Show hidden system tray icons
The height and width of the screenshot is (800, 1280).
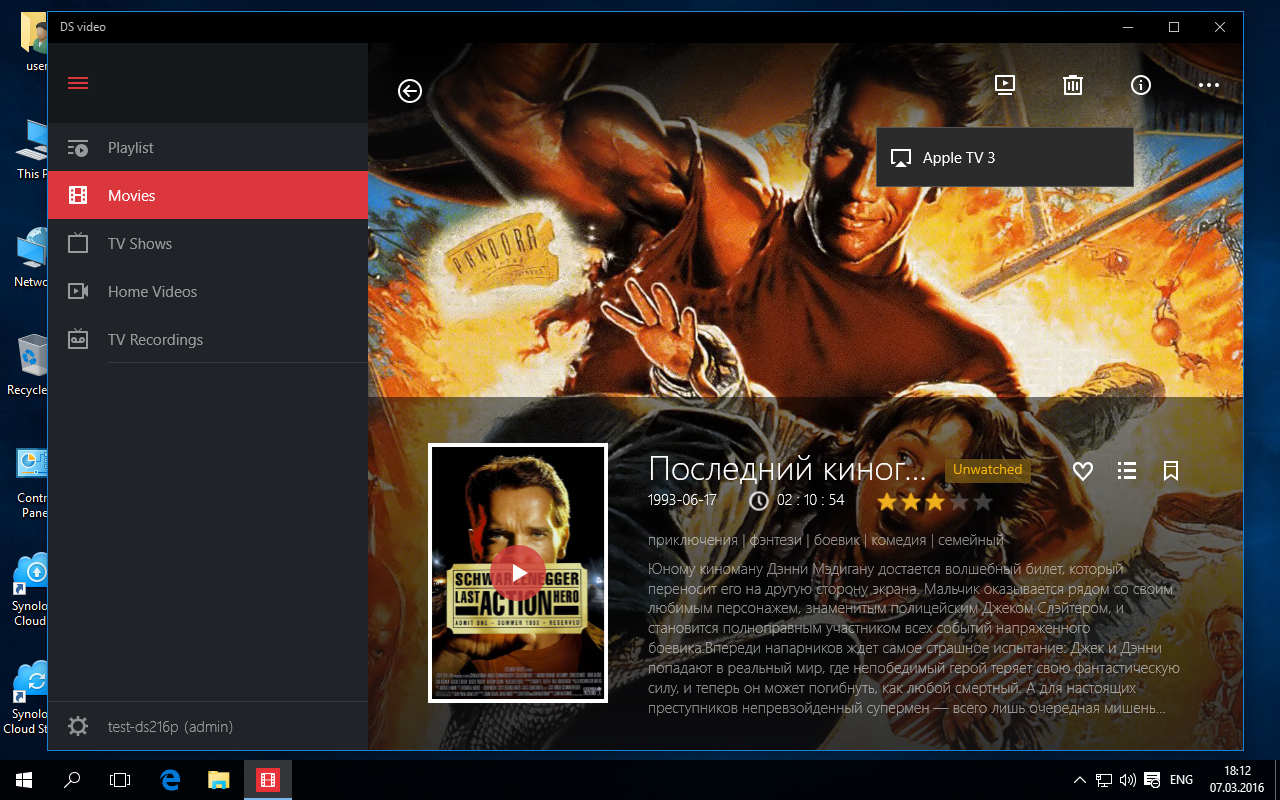click(x=1079, y=780)
